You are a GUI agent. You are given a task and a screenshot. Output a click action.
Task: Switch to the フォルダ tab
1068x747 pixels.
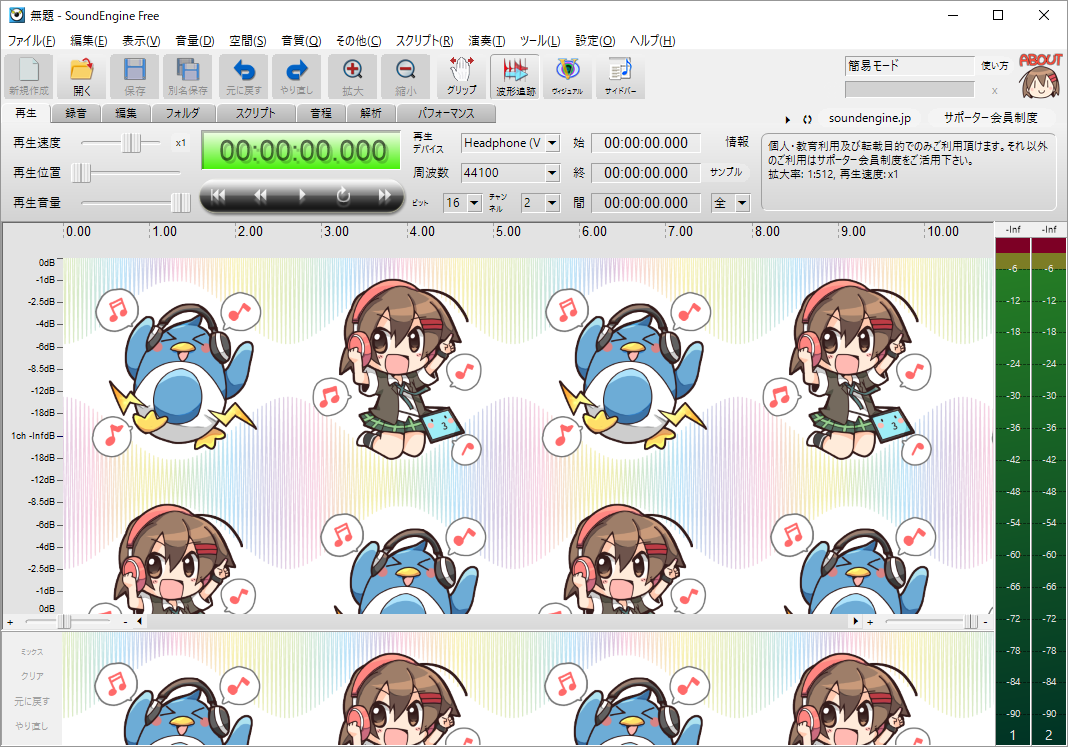point(183,113)
